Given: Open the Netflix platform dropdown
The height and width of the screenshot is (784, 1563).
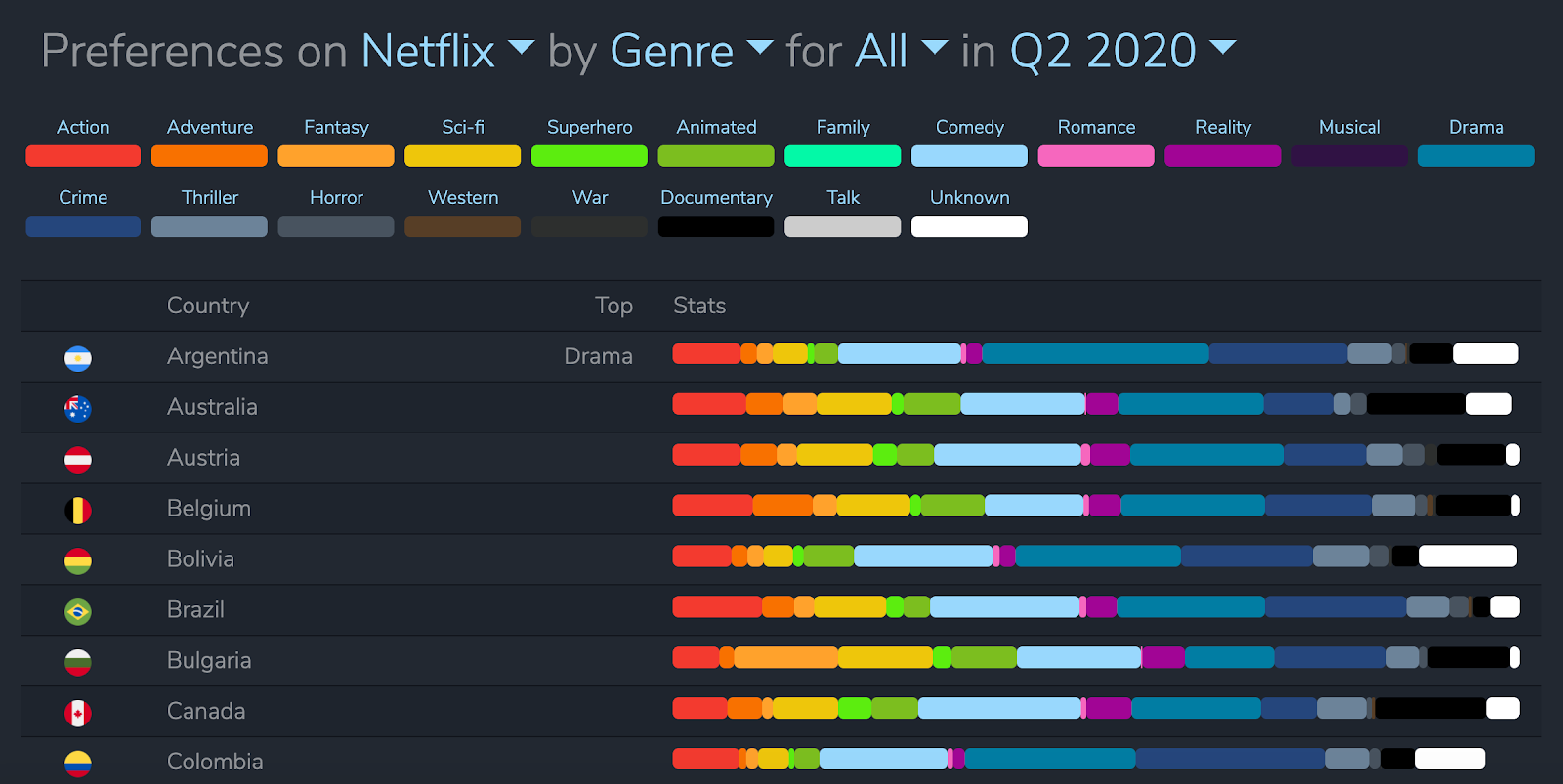Looking at the screenshot, I should coord(447,51).
